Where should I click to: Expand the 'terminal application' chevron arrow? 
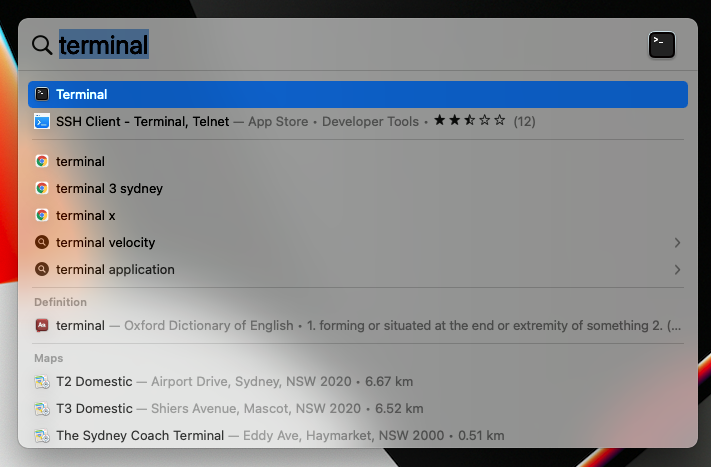(677, 270)
